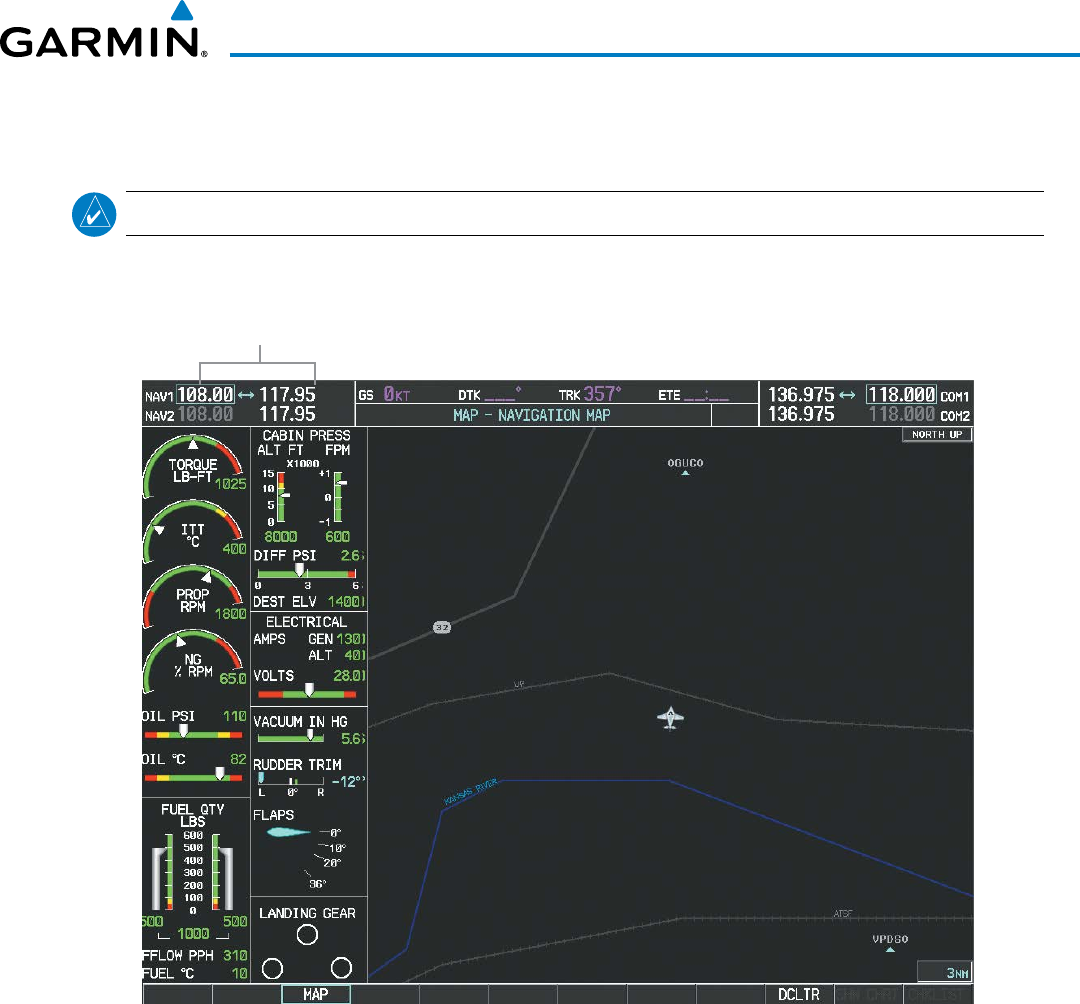Click the right fuel tank quantity bar

[216, 872]
